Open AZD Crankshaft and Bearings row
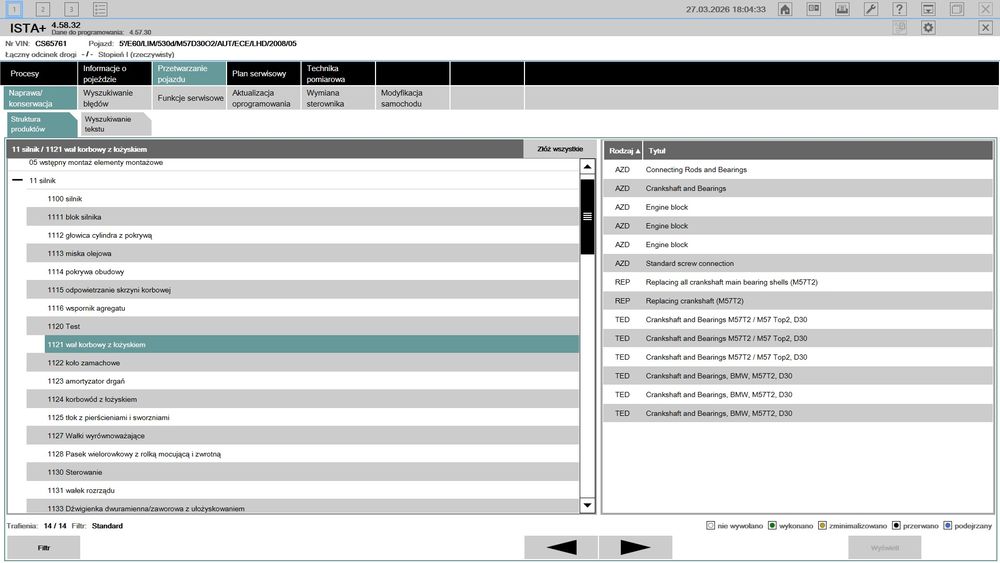Image resolution: width=1000 pixels, height=563 pixels. [x=798, y=188]
